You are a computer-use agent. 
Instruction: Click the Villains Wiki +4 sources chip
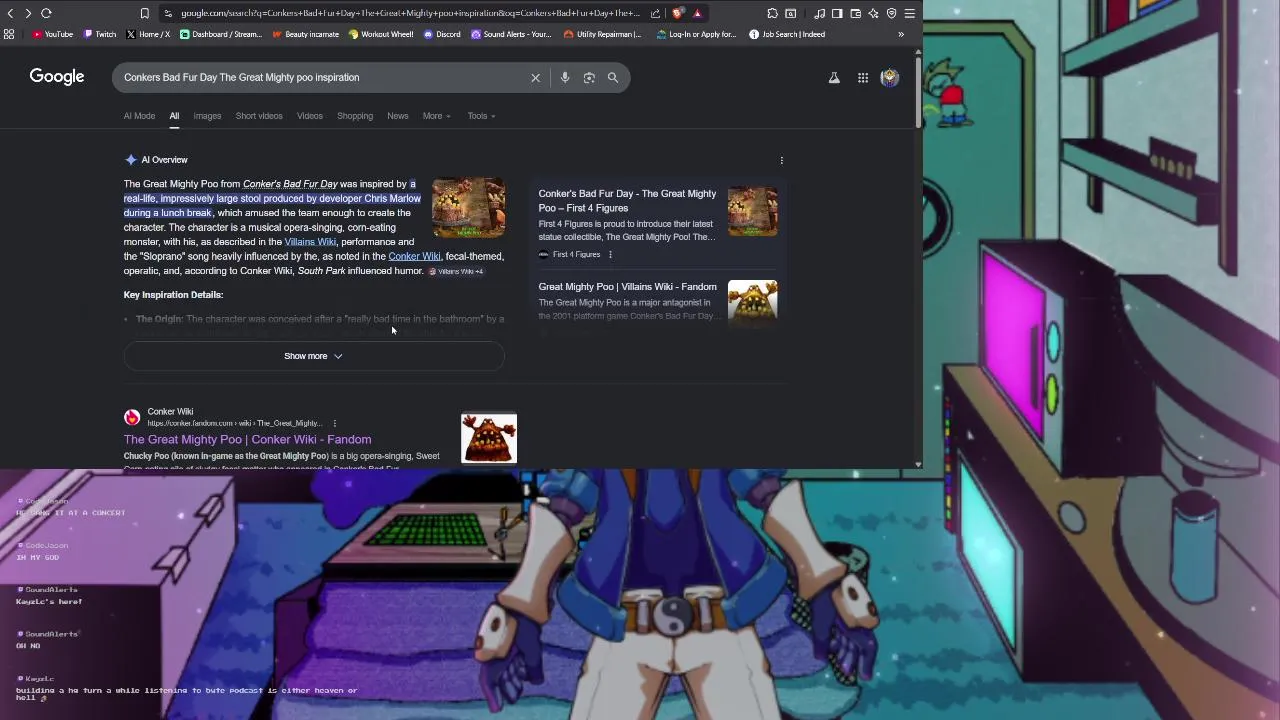(456, 271)
